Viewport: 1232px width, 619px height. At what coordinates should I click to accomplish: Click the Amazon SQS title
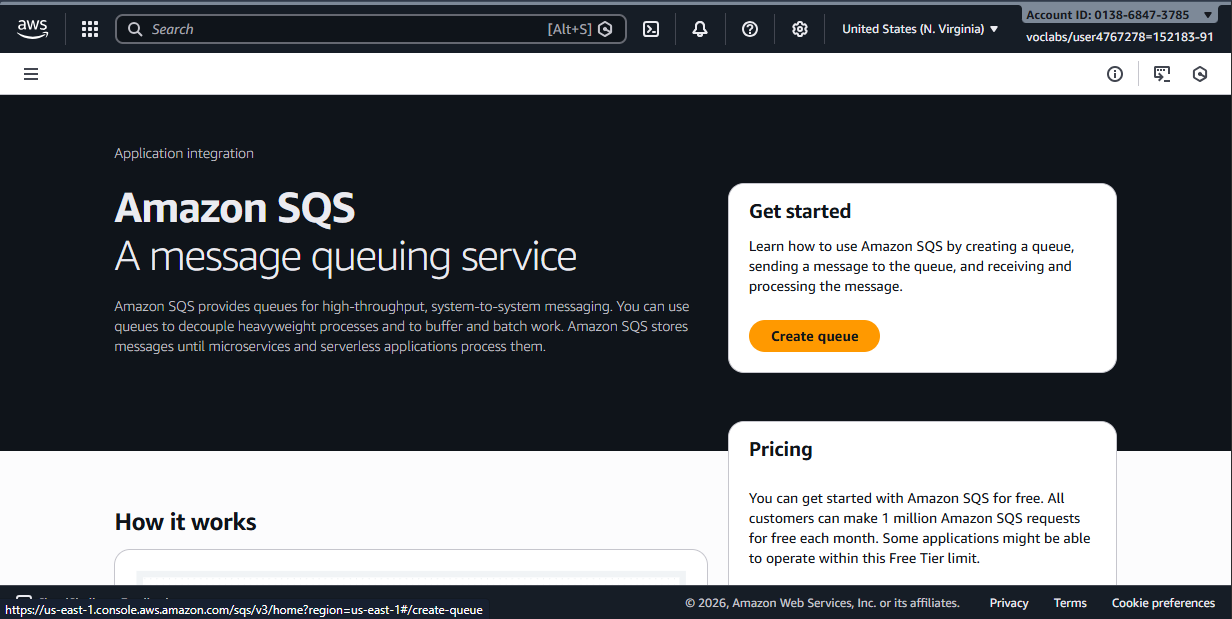coord(235,208)
